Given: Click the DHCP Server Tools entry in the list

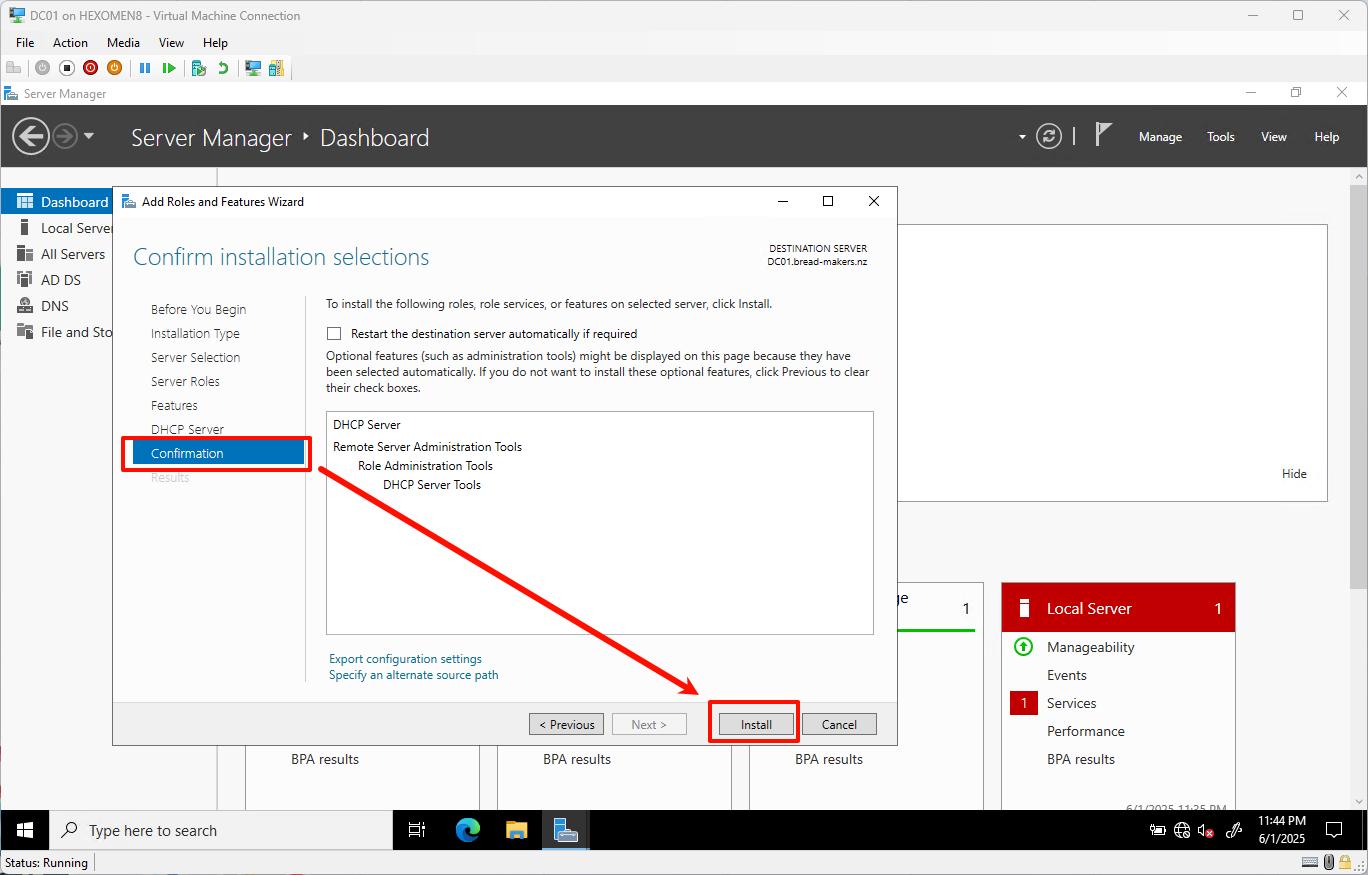Looking at the screenshot, I should pyautogui.click(x=431, y=485).
